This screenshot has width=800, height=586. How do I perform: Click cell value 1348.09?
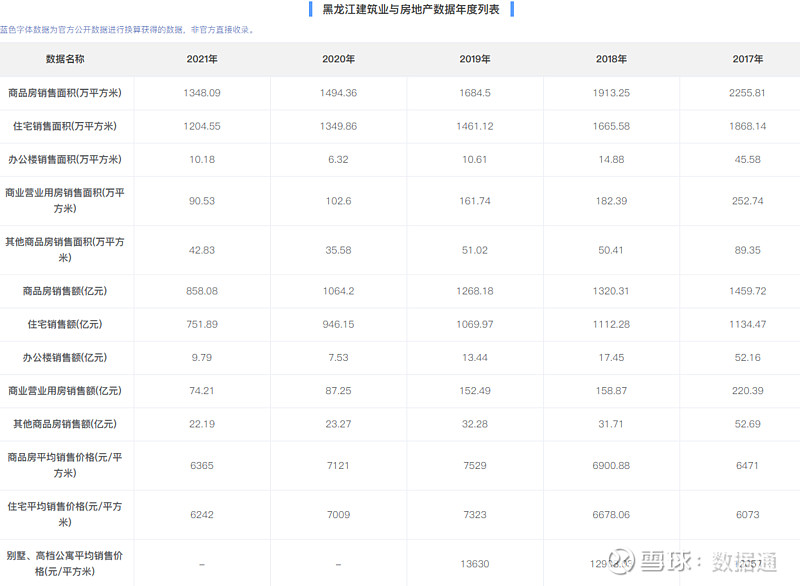point(202,93)
